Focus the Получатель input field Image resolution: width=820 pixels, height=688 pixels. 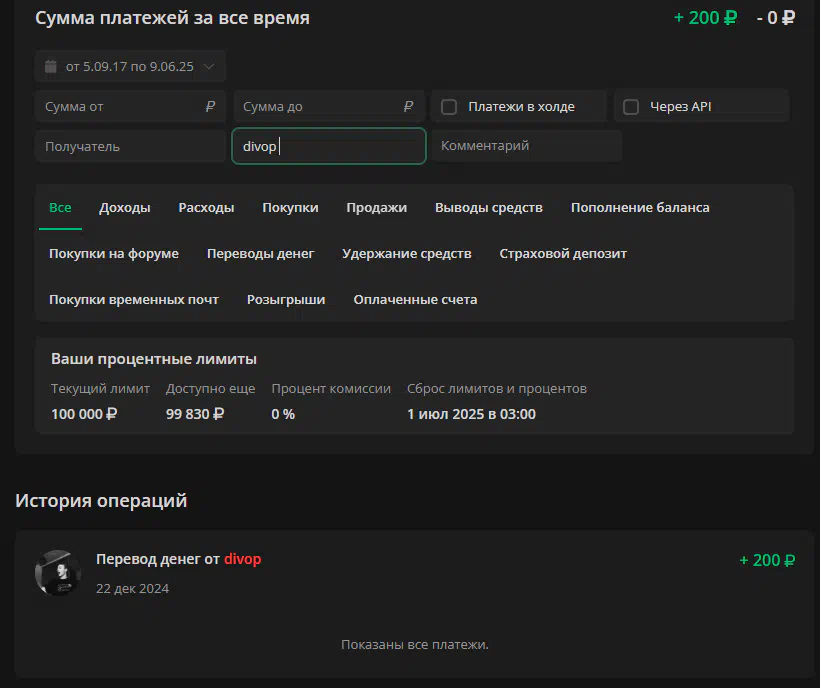click(130, 146)
